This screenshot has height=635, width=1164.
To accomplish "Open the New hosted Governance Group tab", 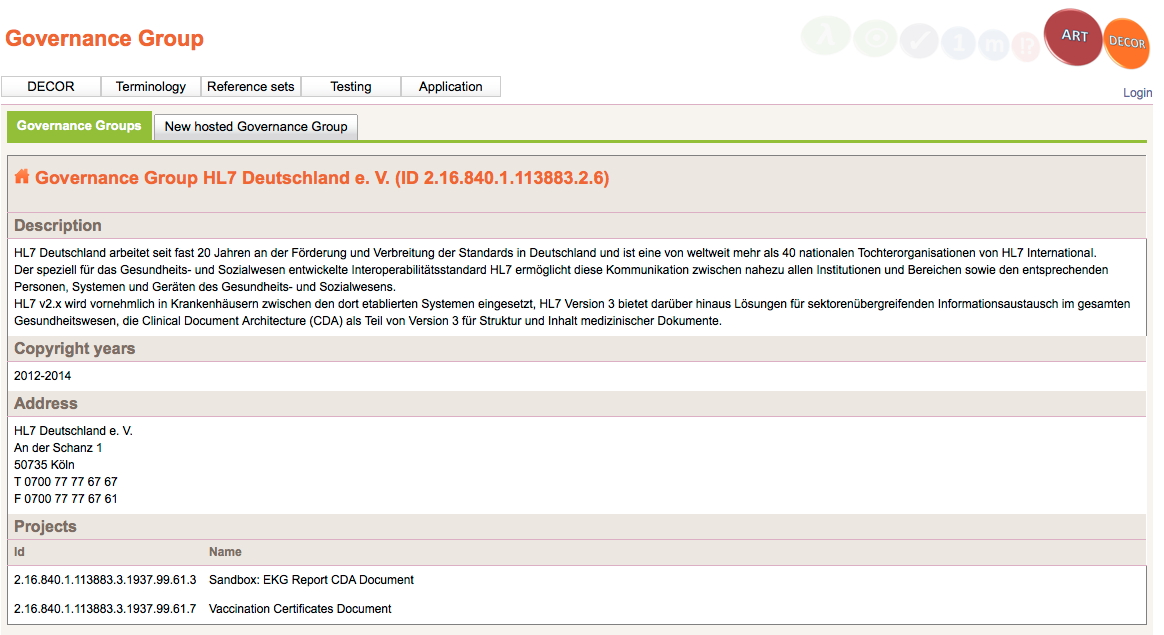I will (256, 126).
